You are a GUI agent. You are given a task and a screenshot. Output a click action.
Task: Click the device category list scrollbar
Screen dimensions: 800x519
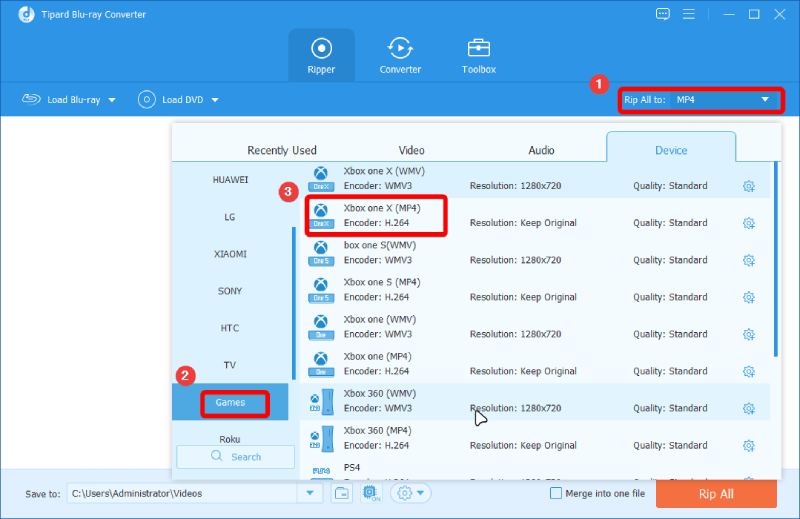pos(294,303)
